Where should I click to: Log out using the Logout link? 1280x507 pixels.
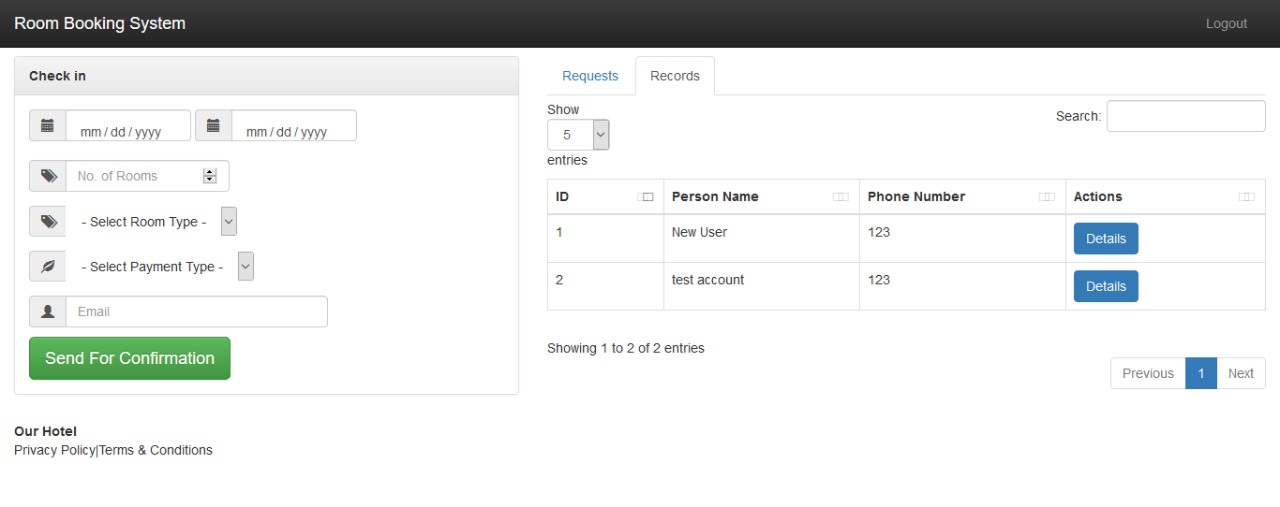click(1226, 24)
